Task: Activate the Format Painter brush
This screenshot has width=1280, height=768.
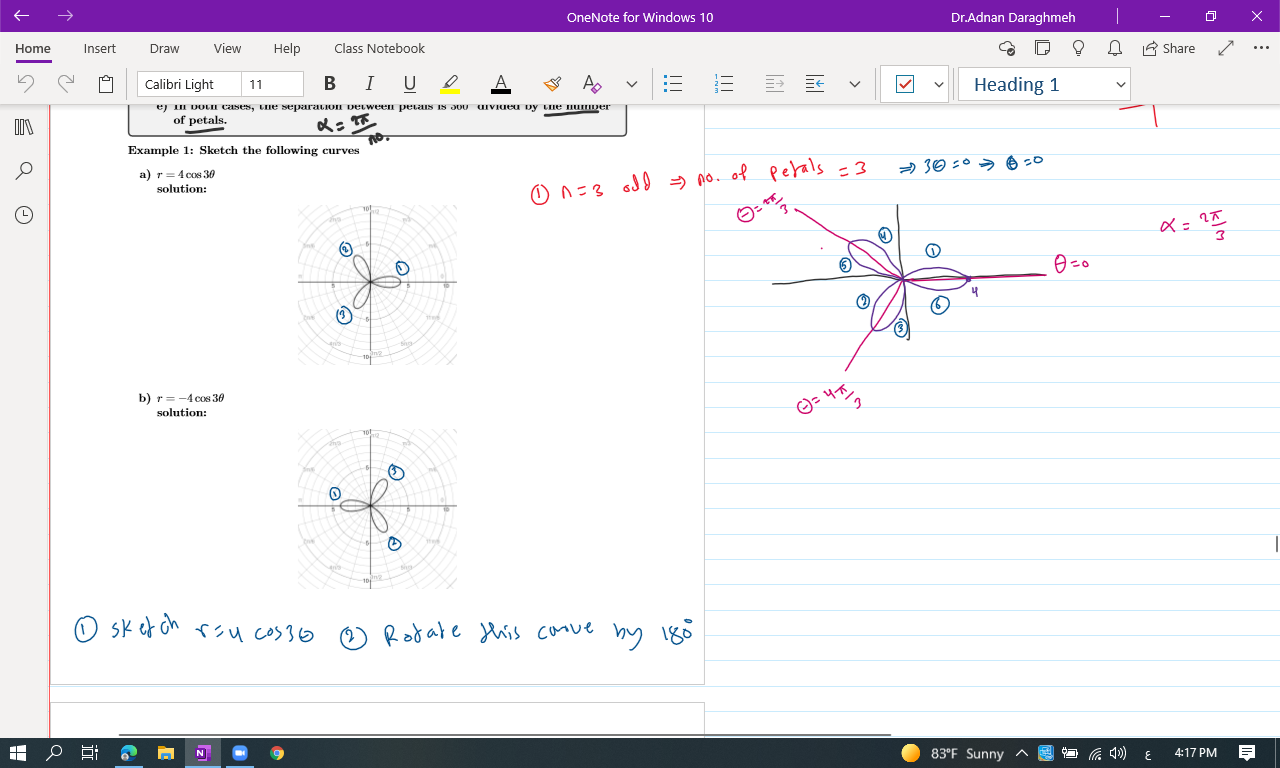Action: coord(552,84)
